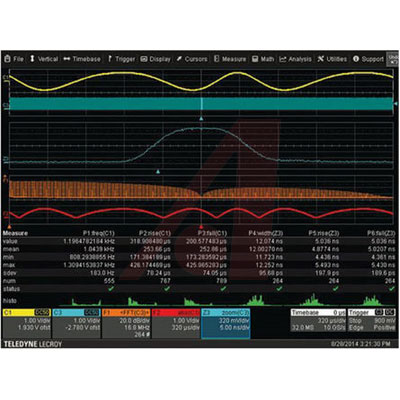Click the Analysis menu graph icon
Viewport: 400px width, 400px height.
point(283,59)
